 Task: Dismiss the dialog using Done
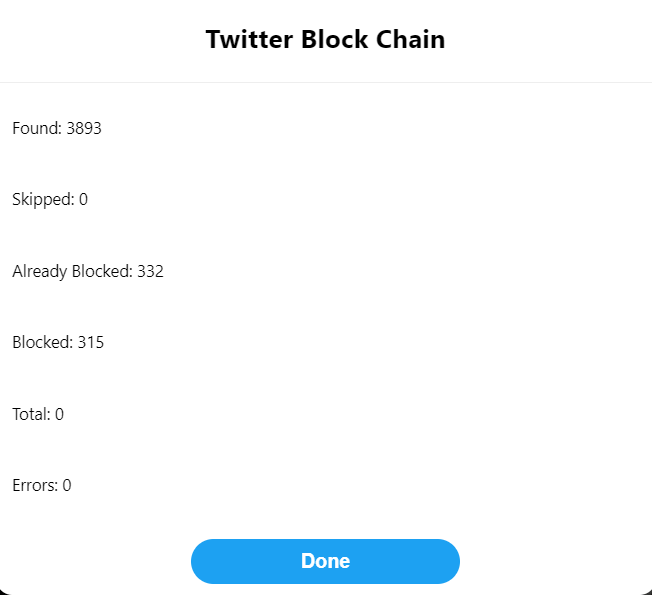click(325, 561)
